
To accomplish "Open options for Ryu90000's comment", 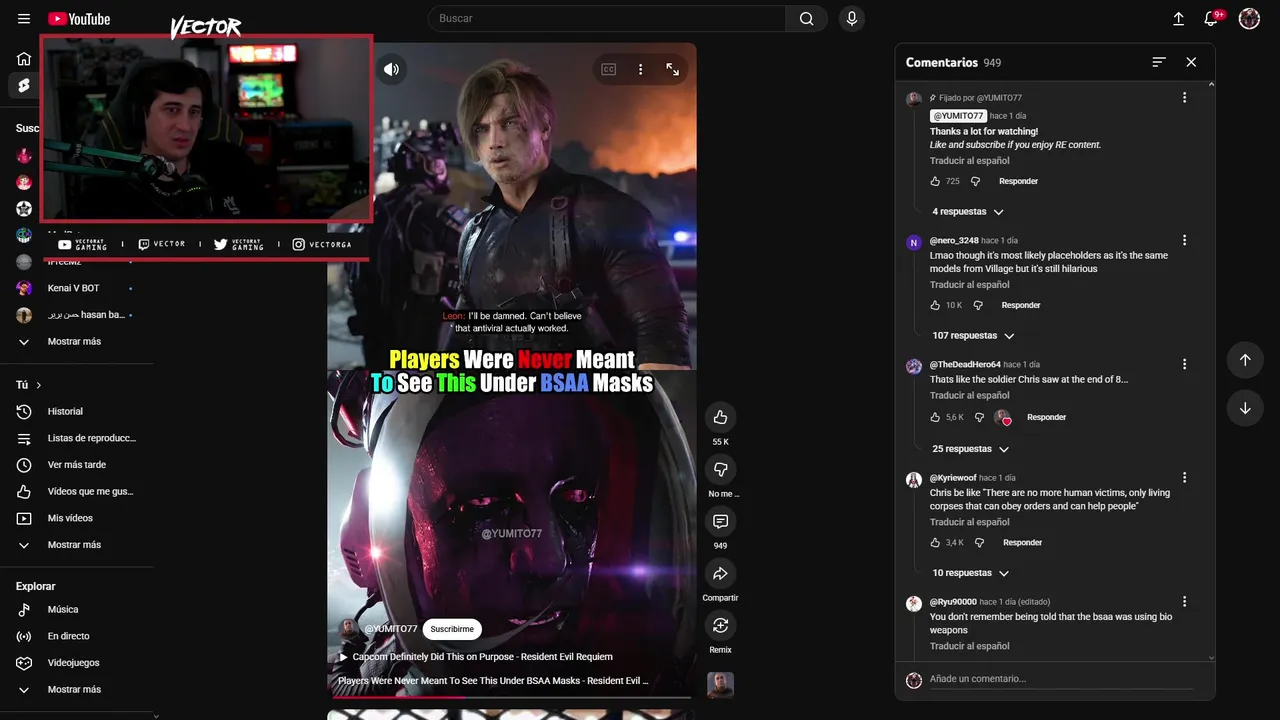I will [x=1184, y=601].
